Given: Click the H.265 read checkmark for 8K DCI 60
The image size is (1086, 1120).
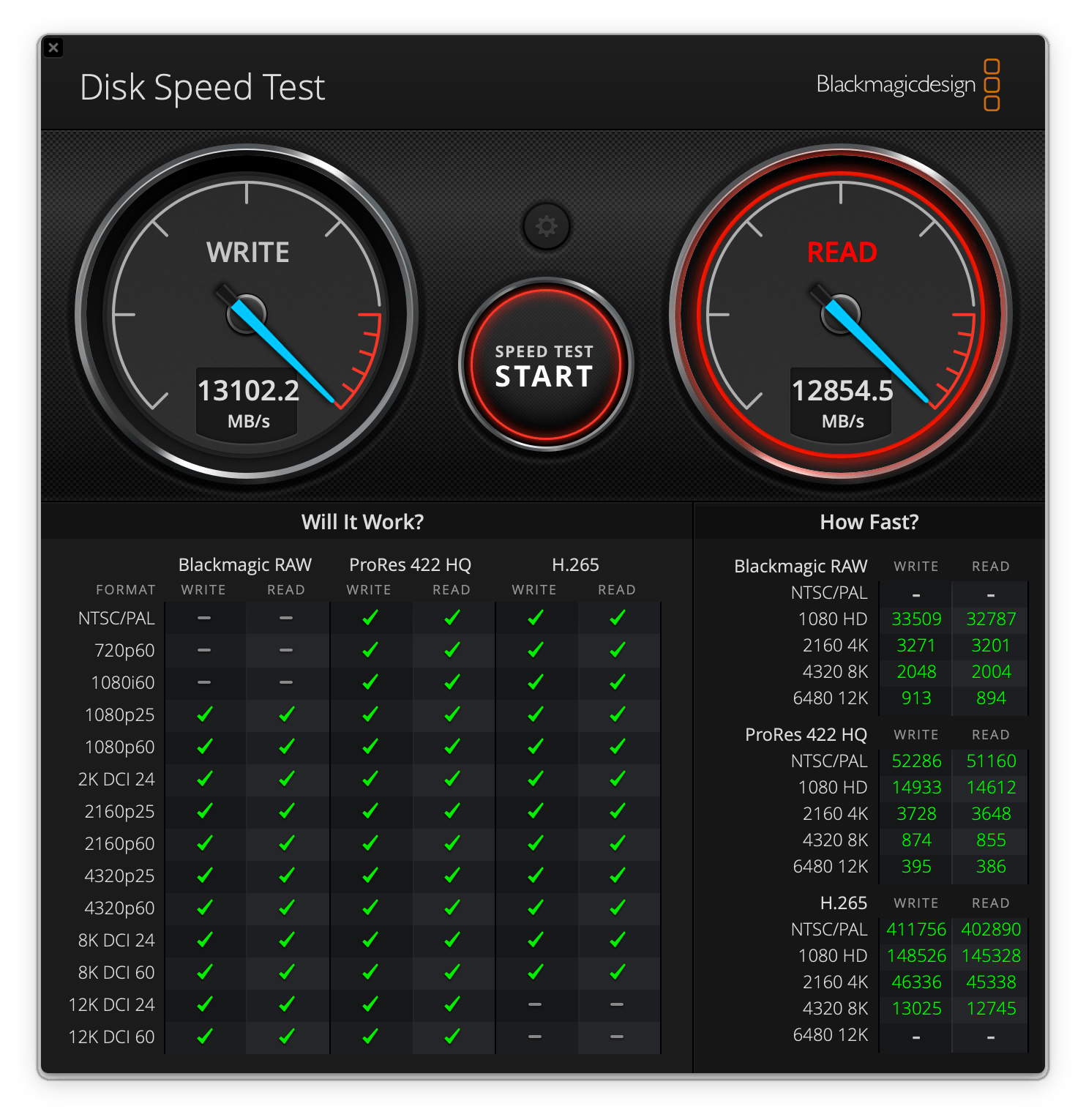Looking at the screenshot, I should (x=617, y=972).
